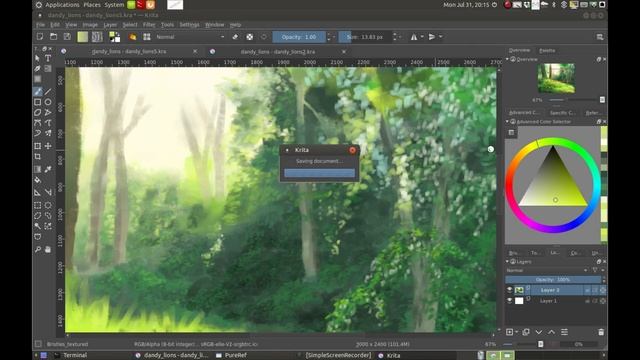Viewport: 640px width, 360px height.
Task: Select the Fill bucket tool
Action: (x=38, y=180)
